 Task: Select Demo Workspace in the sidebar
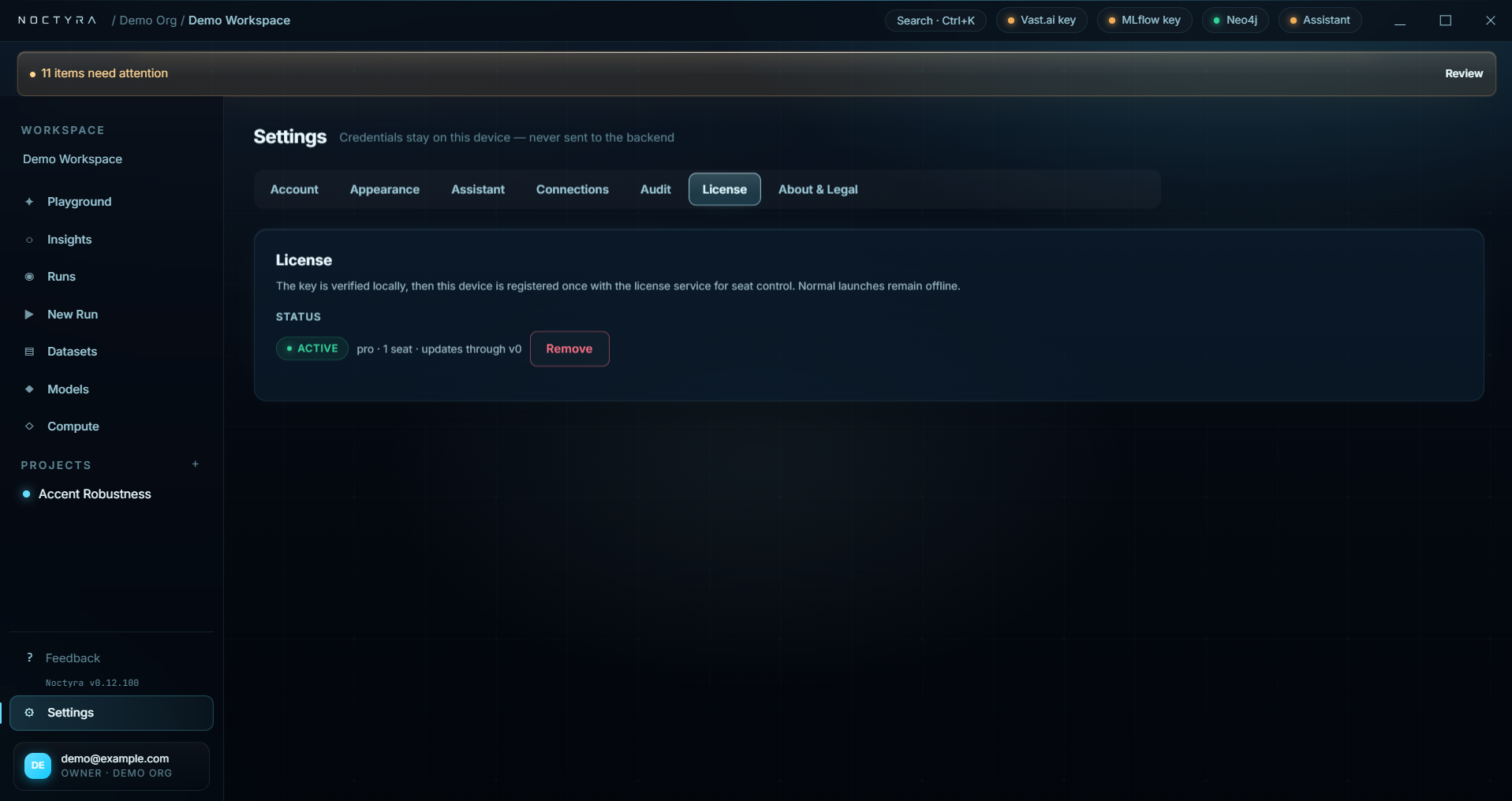(x=73, y=159)
